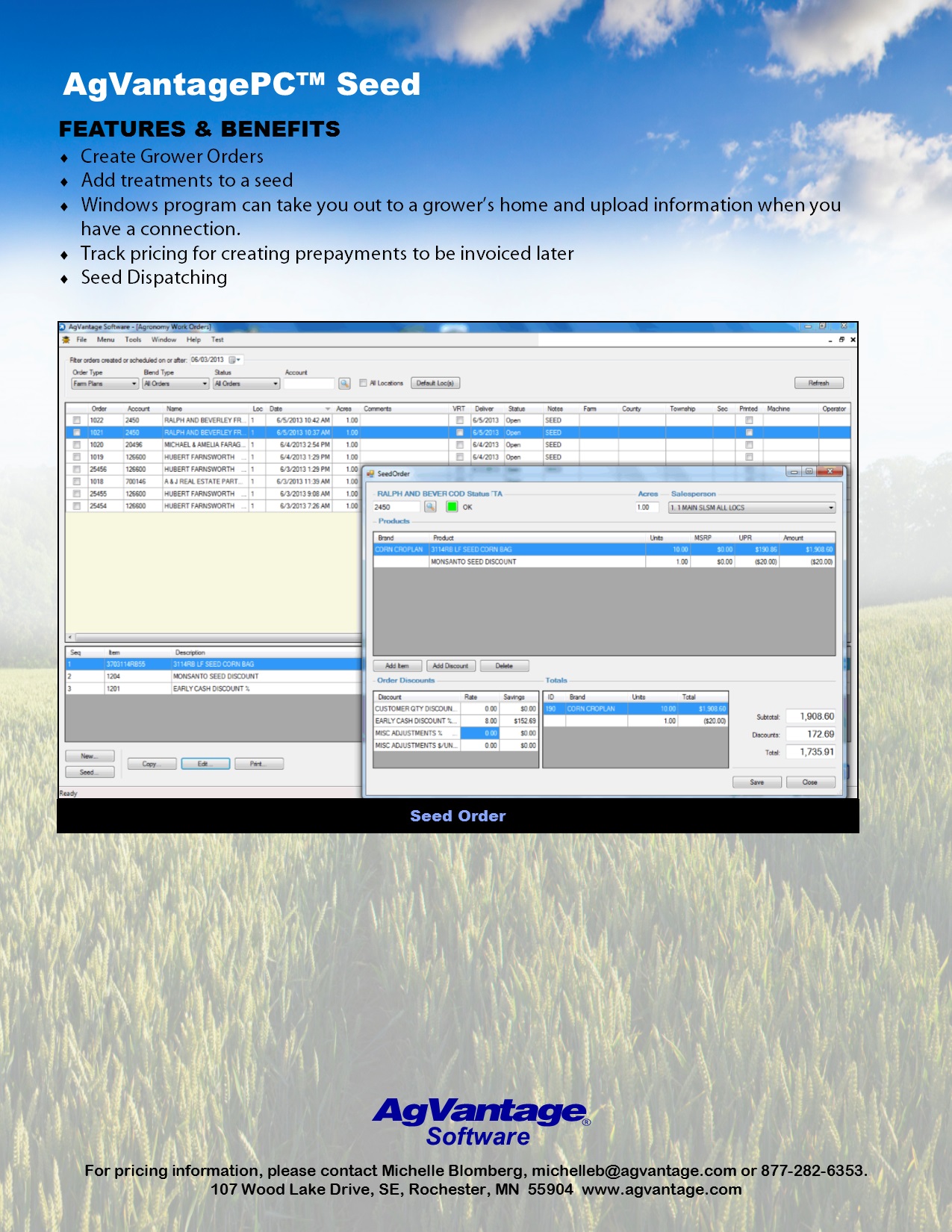Minimize the inner Agronomy Work Orders child window
Screen dimensions: 952x1232
(x=830, y=340)
